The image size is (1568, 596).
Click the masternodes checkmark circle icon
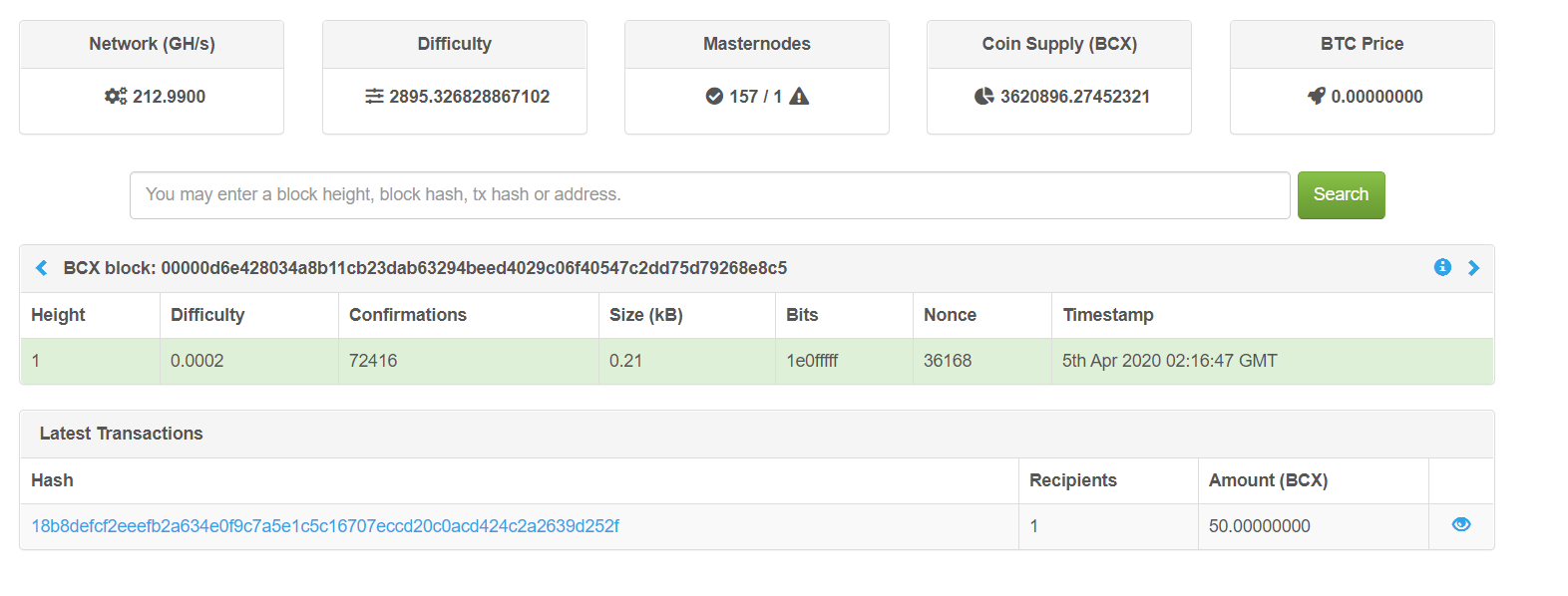click(714, 97)
